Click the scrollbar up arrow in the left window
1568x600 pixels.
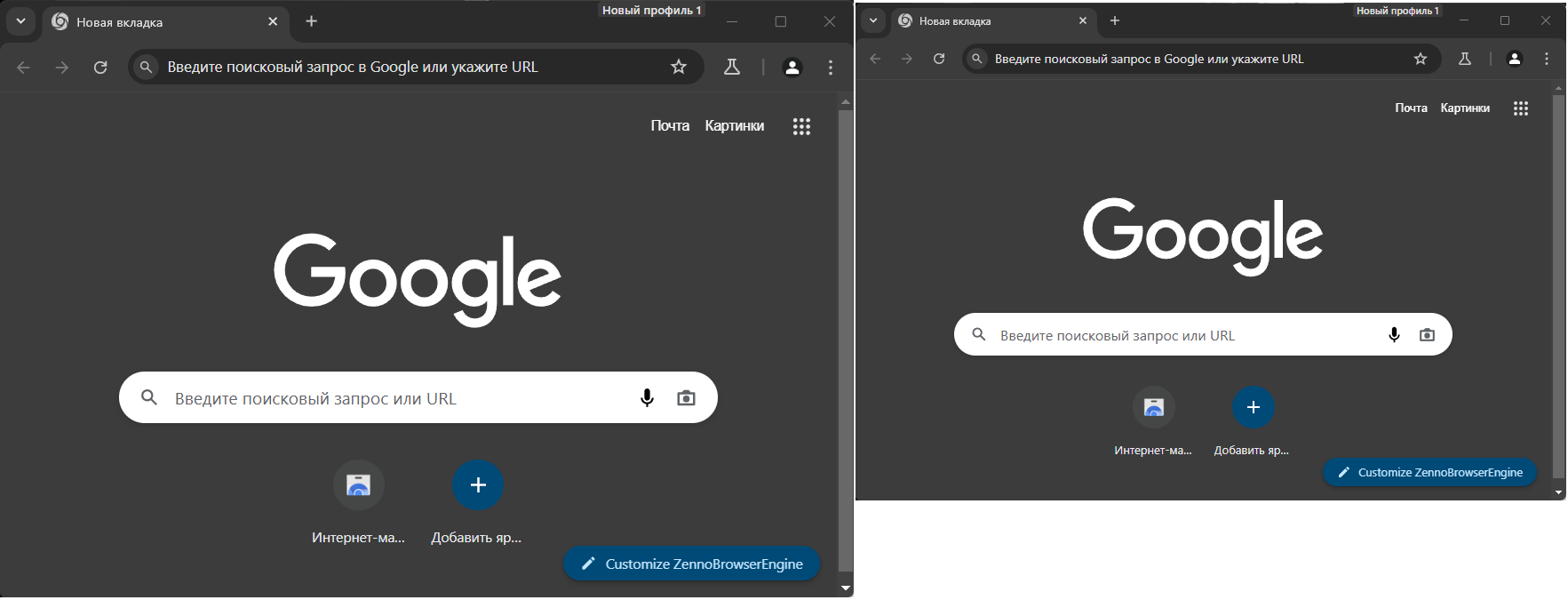point(846,101)
